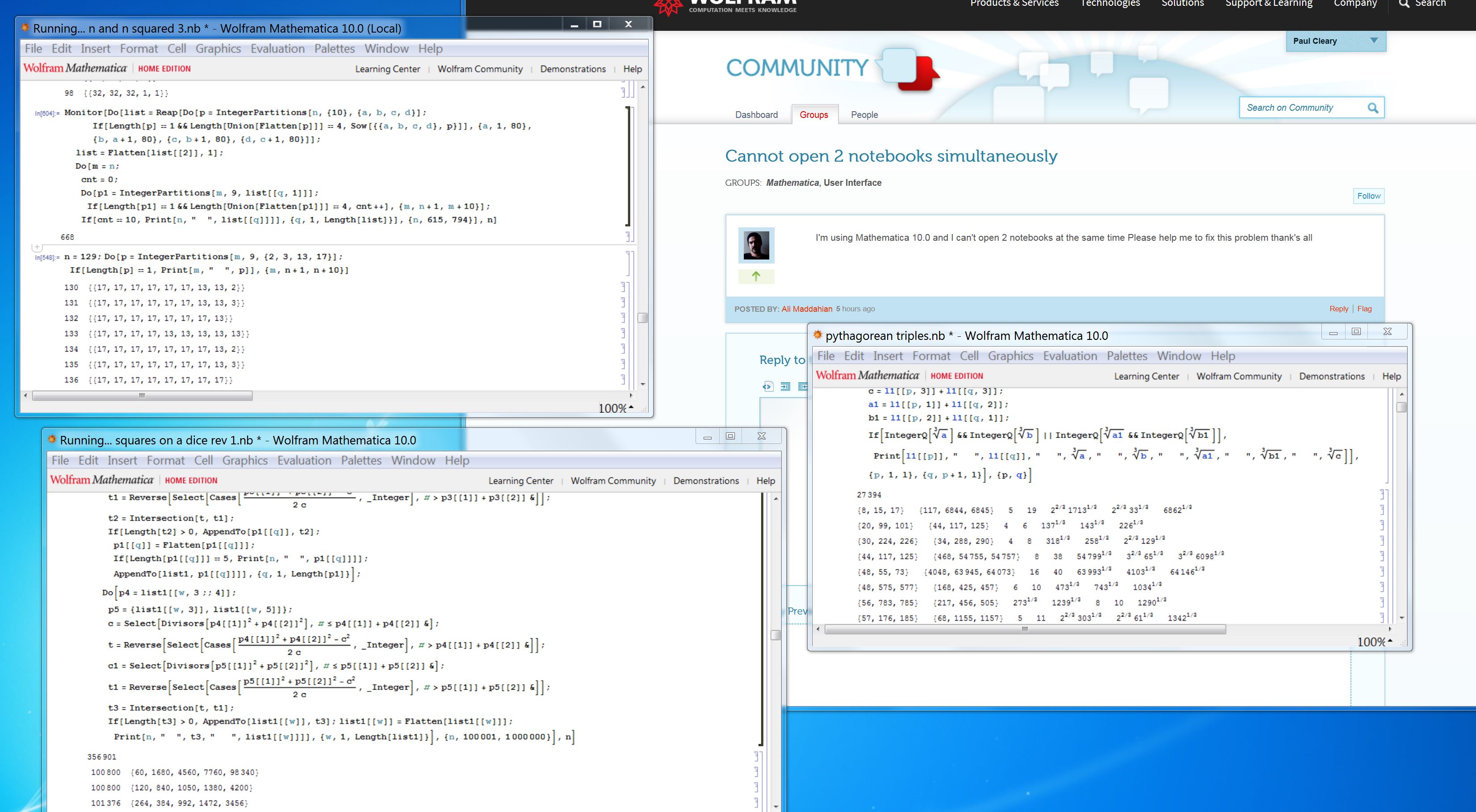Screen dimensions: 1476x812
Task: Click Help link in pythagorean triples toolbar
Action: (x=1391, y=377)
